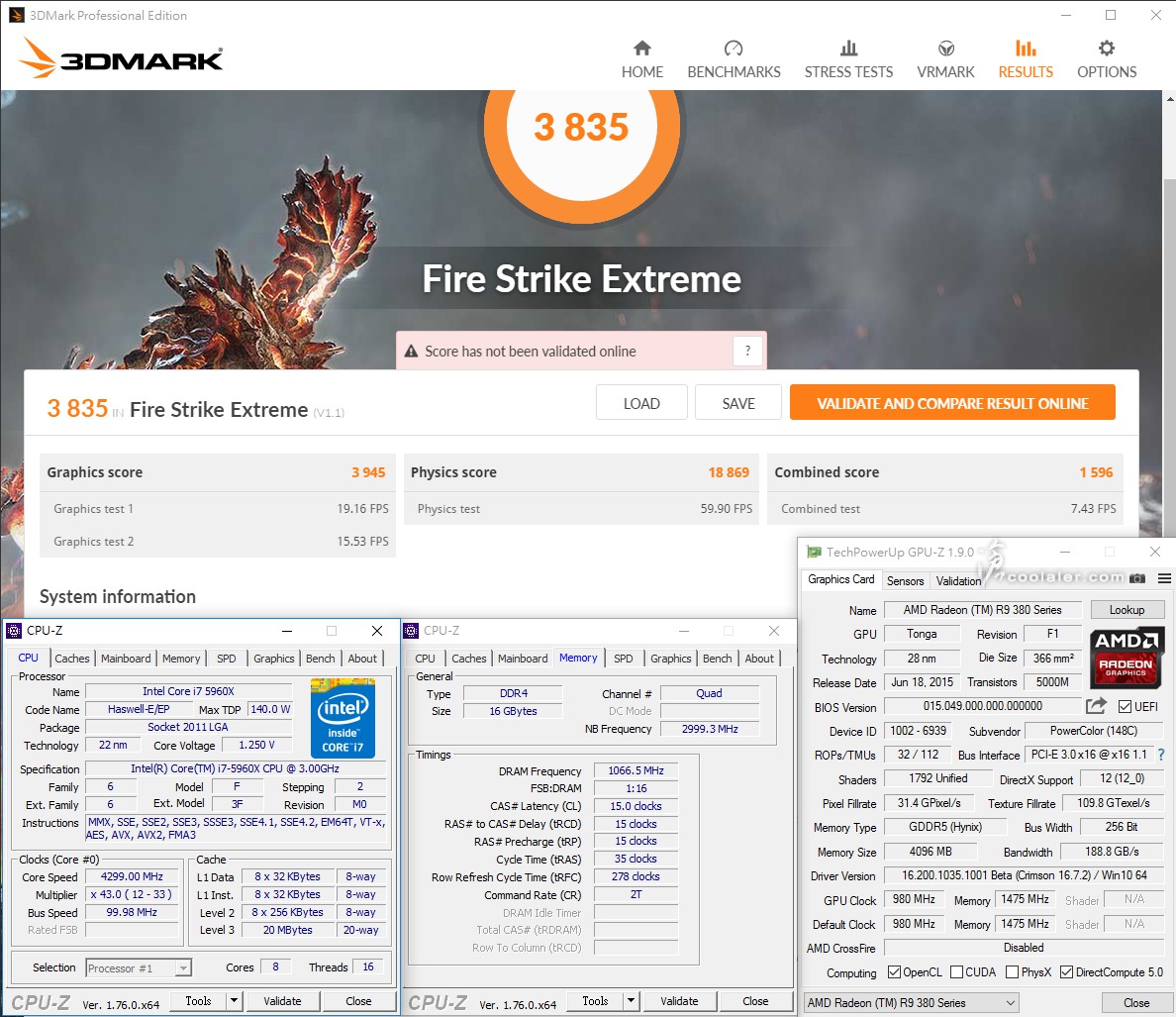Click Close button in GPU-Z
The height and width of the screenshot is (1017, 1176).
pyautogui.click(x=1136, y=1003)
